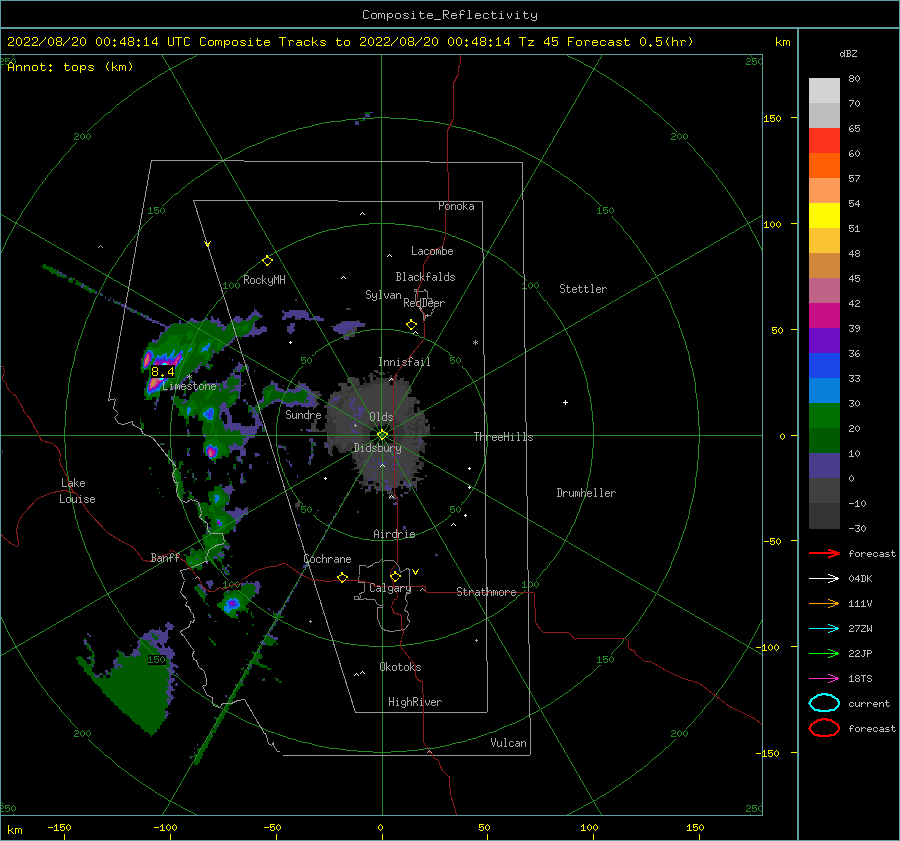900x841 pixels.
Task: Click the Calgary city label
Action: pyautogui.click(x=390, y=588)
